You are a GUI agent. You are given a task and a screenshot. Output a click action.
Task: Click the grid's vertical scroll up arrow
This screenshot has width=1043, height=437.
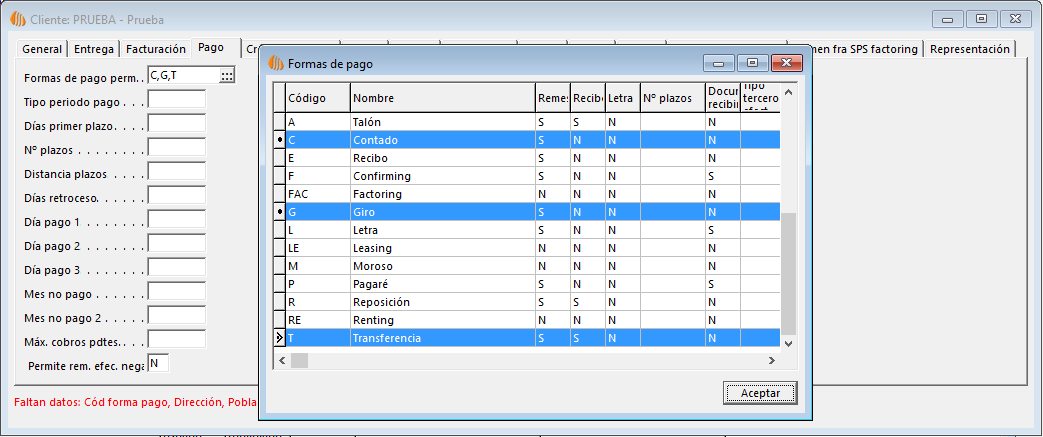pyautogui.click(x=788, y=93)
